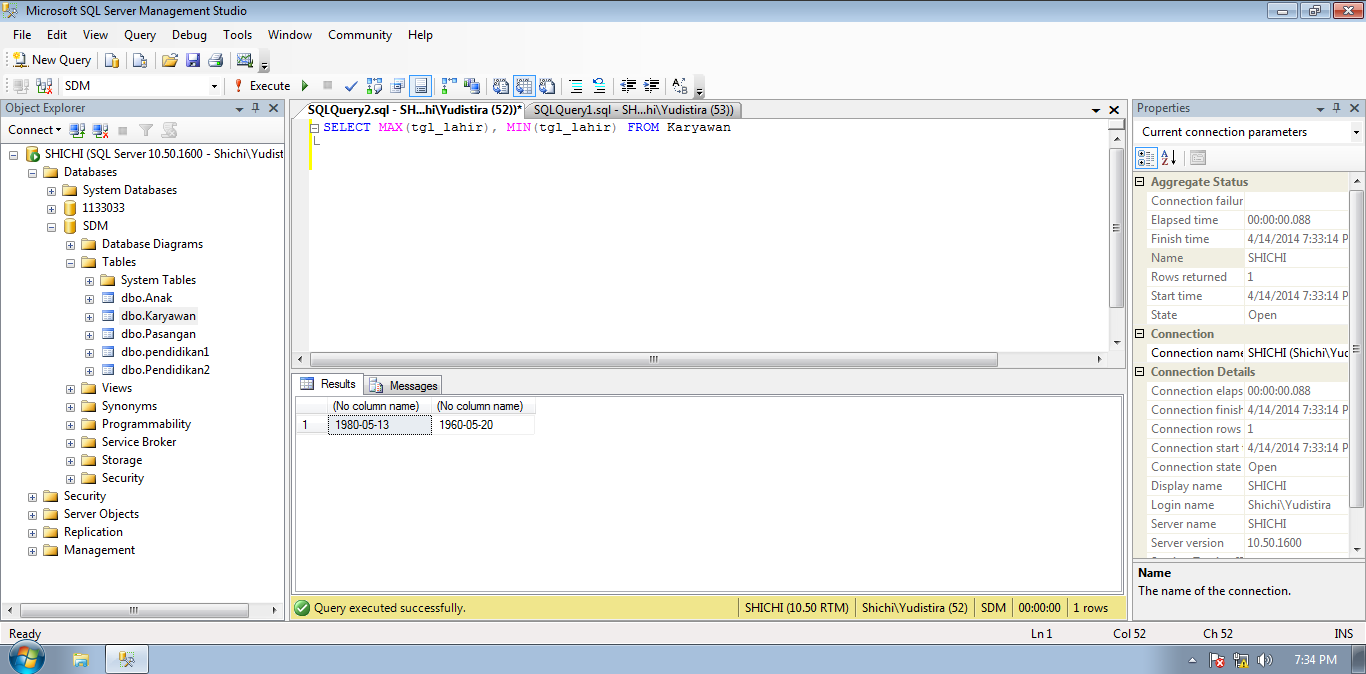The height and width of the screenshot is (674, 1366).
Task: Click the Database Engine Query icon
Action: tap(112, 60)
